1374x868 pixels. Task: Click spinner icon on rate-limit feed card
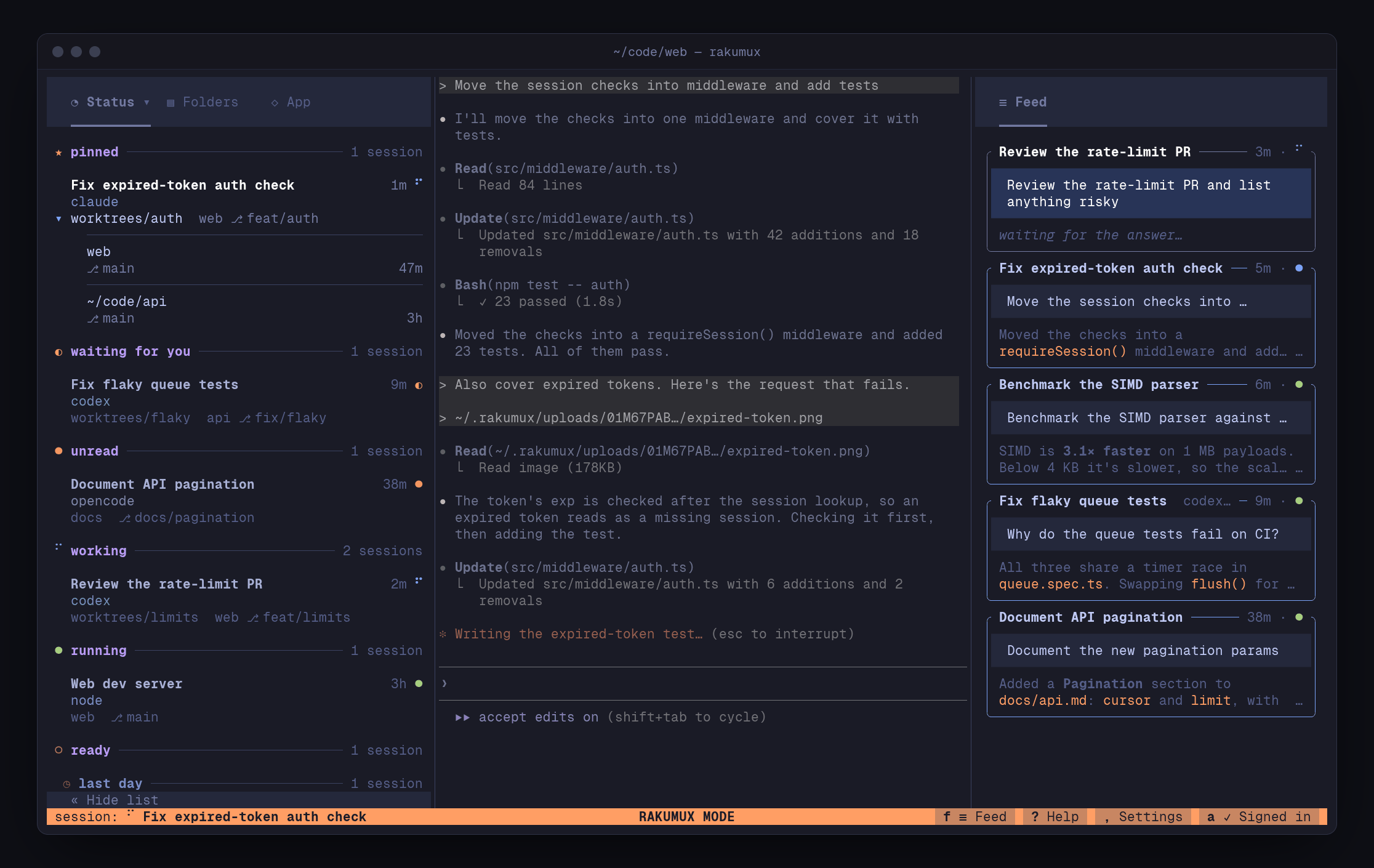(1299, 148)
